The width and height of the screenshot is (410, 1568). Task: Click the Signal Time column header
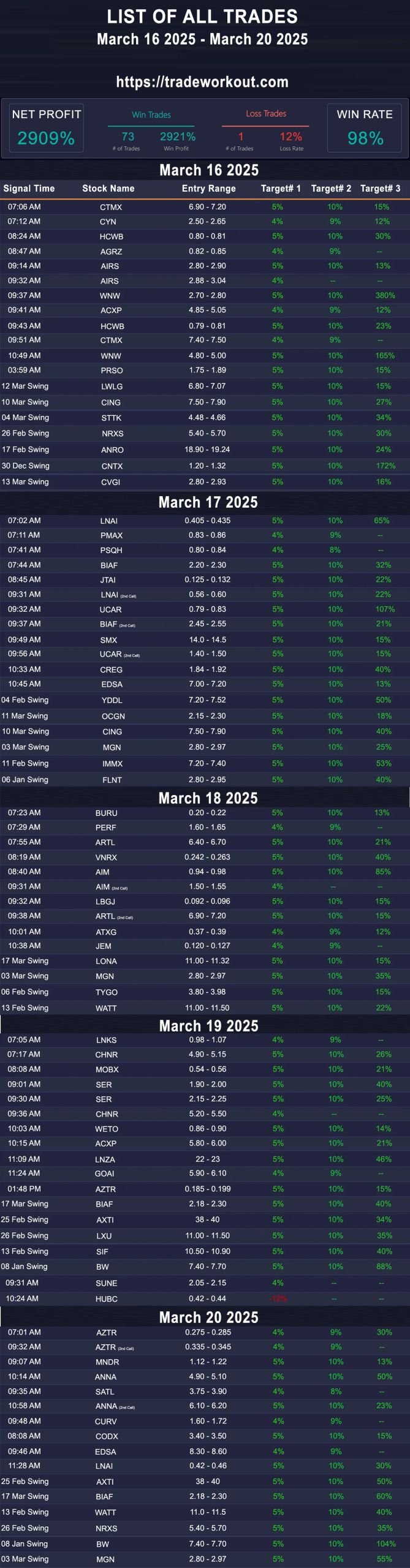point(29,189)
